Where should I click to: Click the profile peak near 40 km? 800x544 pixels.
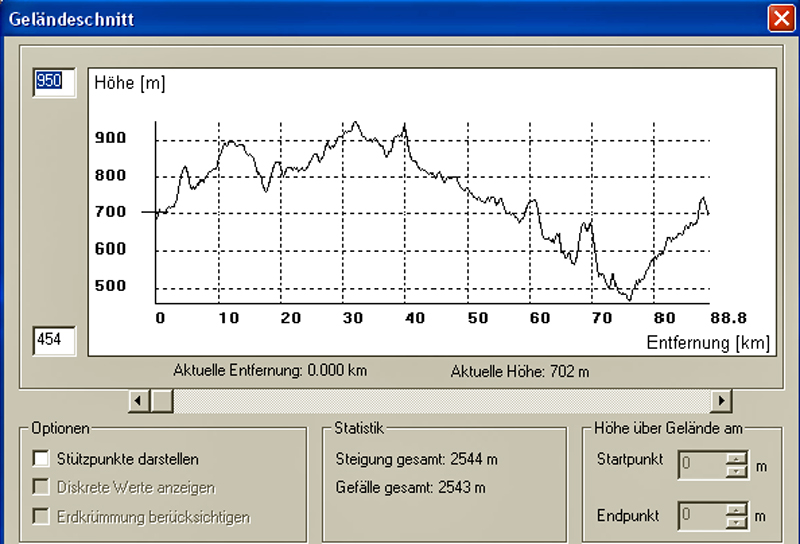(x=404, y=127)
